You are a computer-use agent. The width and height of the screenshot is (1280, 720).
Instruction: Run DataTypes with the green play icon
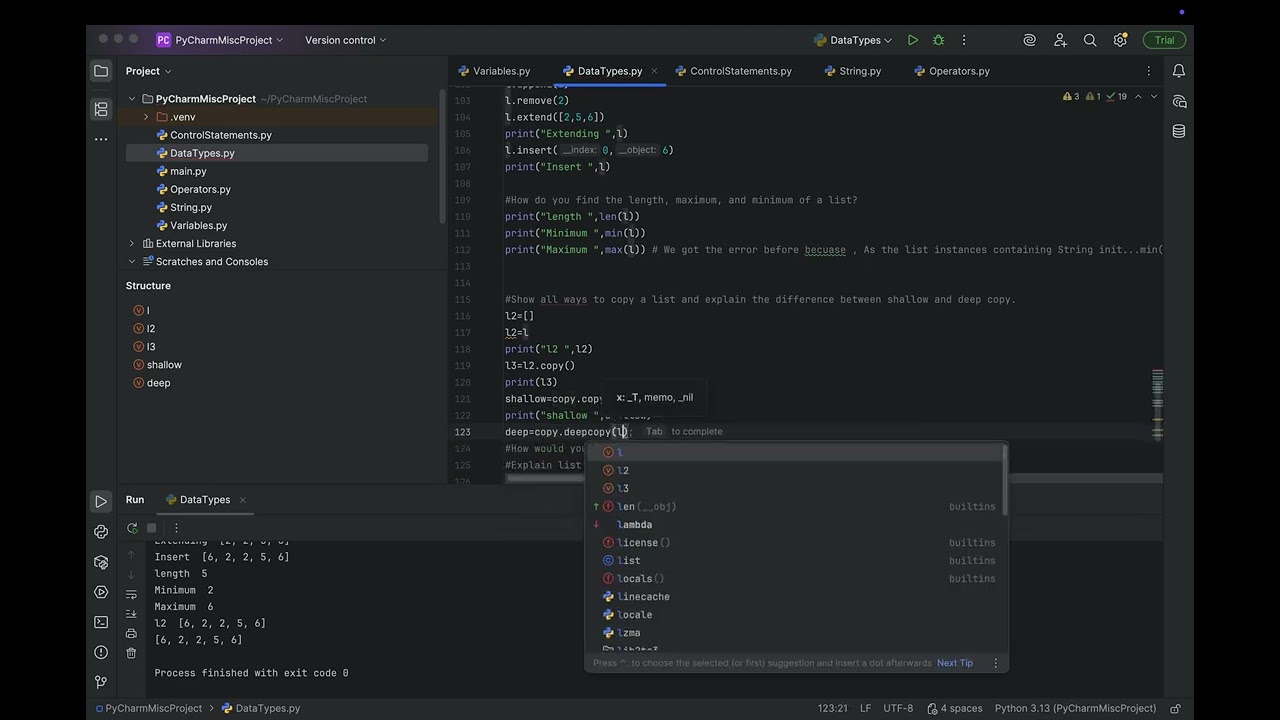pyautogui.click(x=912, y=40)
